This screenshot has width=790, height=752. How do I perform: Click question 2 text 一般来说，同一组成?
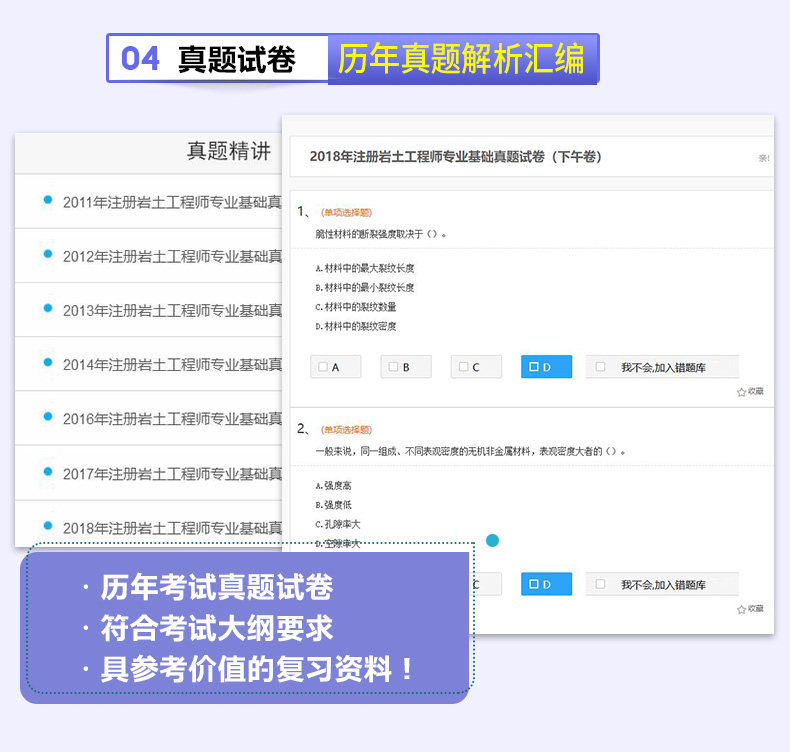(x=356, y=451)
